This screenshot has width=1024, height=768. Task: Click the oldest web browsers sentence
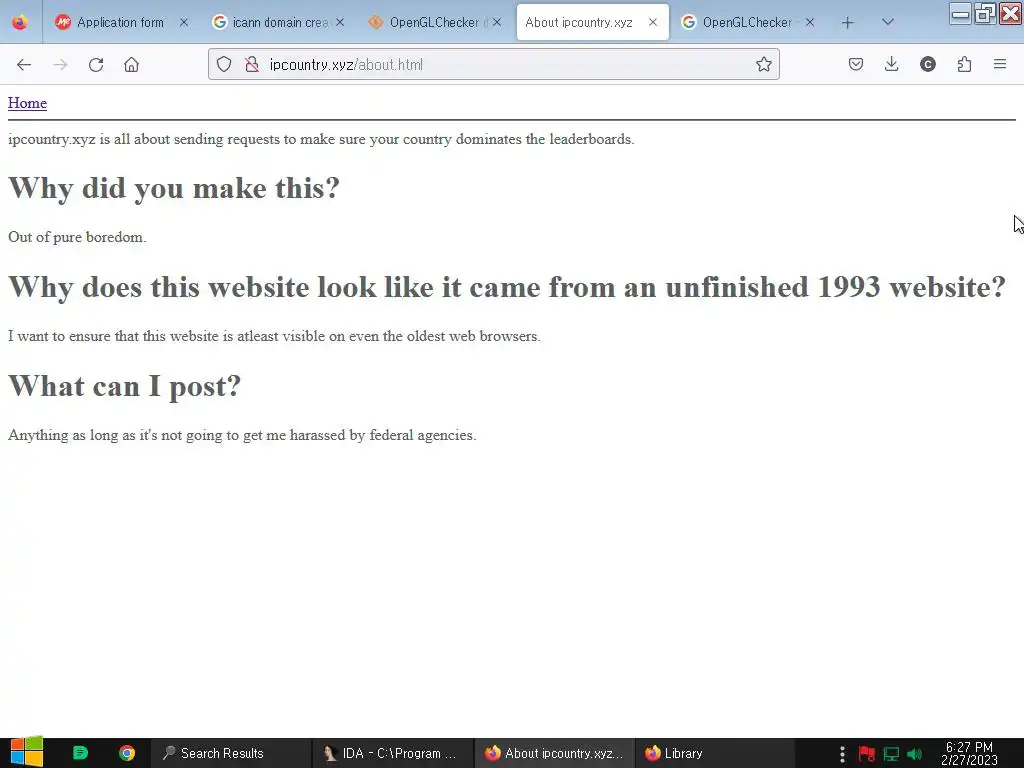point(274,336)
